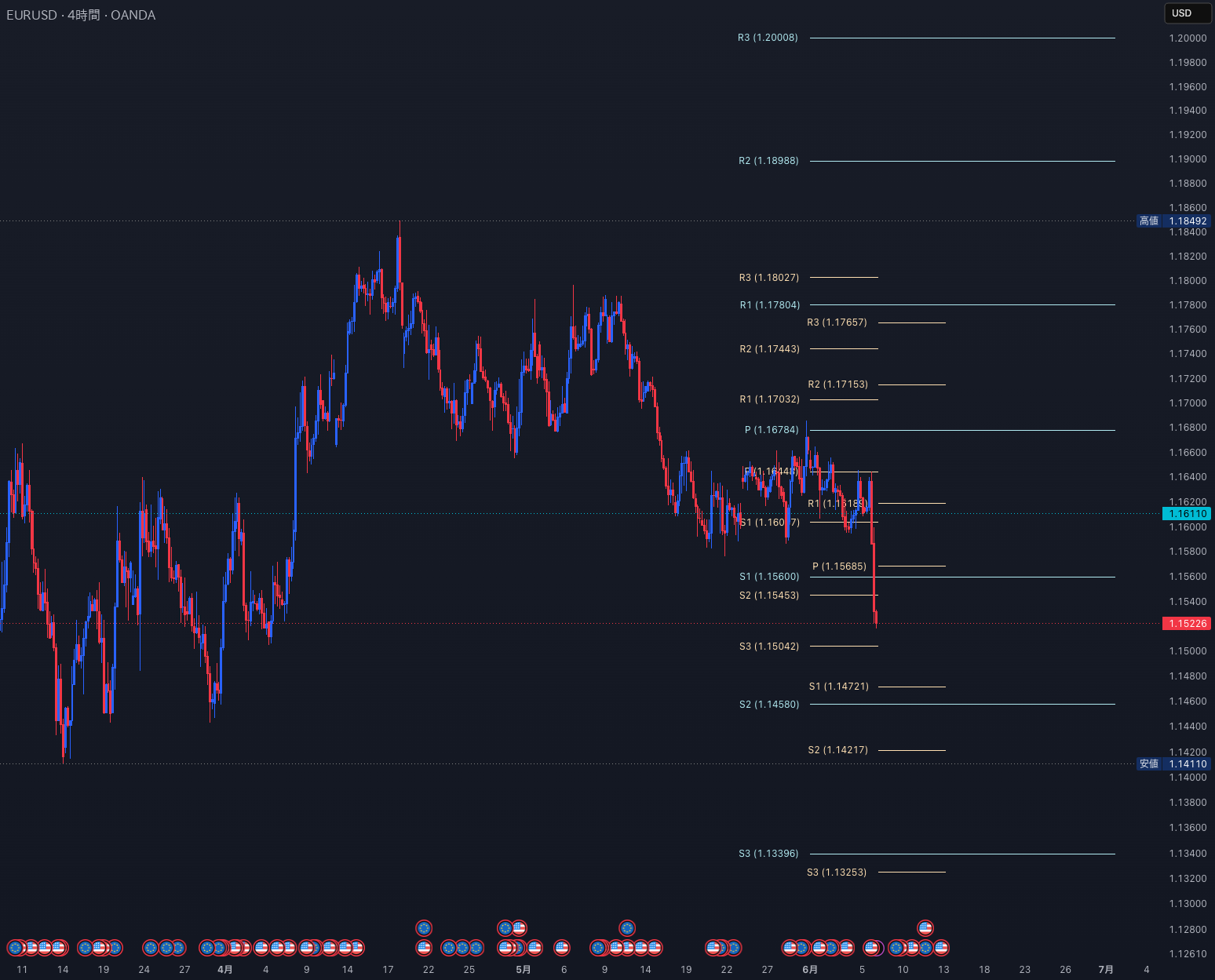The height and width of the screenshot is (980, 1215).
Task: Click the leftmost EU flag event above date 25
Action: coord(449,948)
